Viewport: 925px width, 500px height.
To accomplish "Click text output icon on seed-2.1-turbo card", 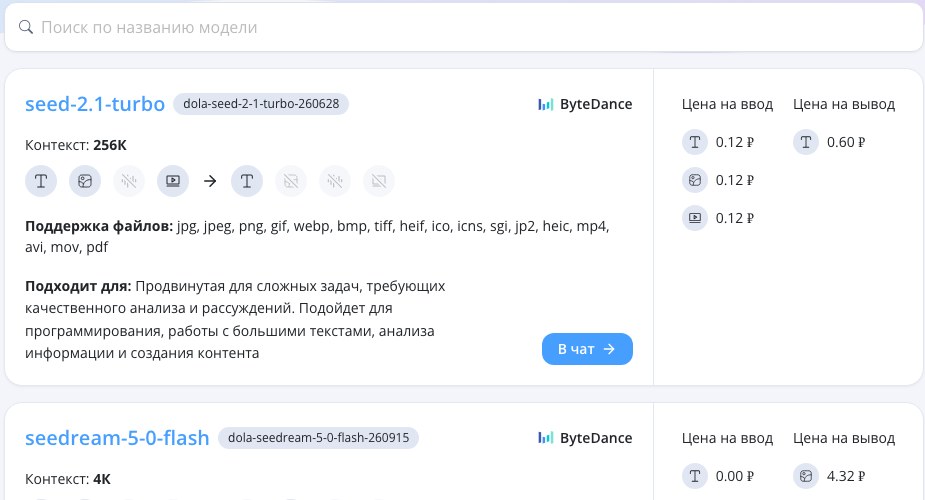I will point(247,181).
